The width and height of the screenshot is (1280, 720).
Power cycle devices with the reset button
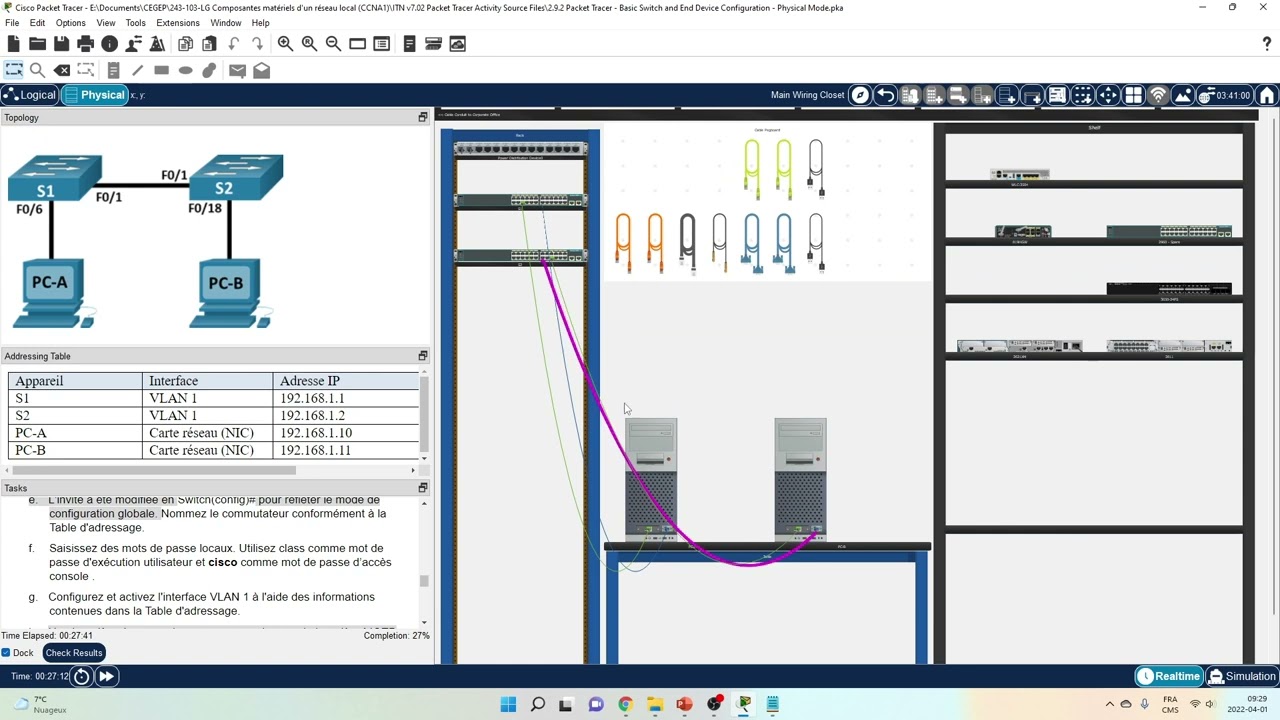82,676
